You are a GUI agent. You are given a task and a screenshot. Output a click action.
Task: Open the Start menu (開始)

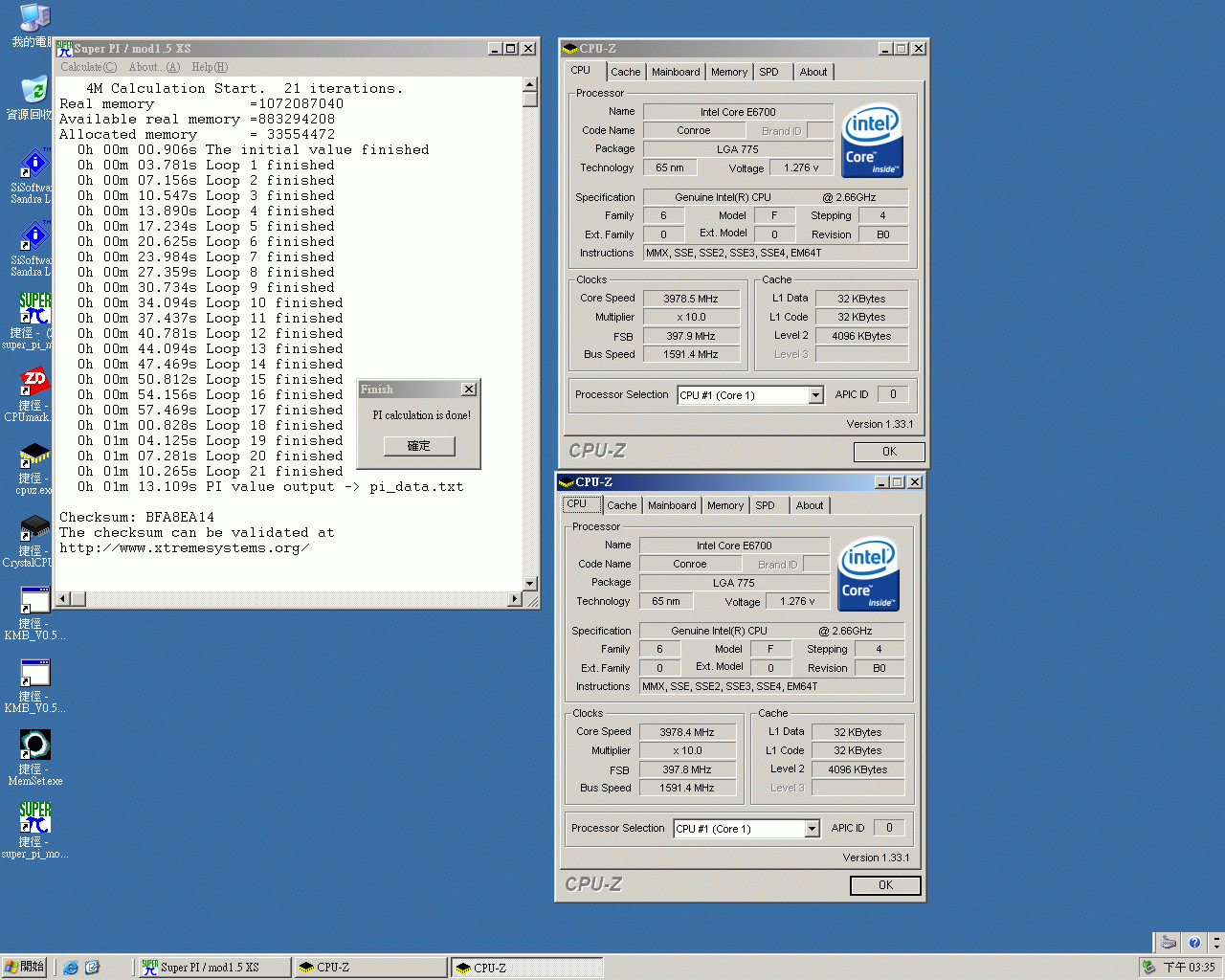pos(25,968)
